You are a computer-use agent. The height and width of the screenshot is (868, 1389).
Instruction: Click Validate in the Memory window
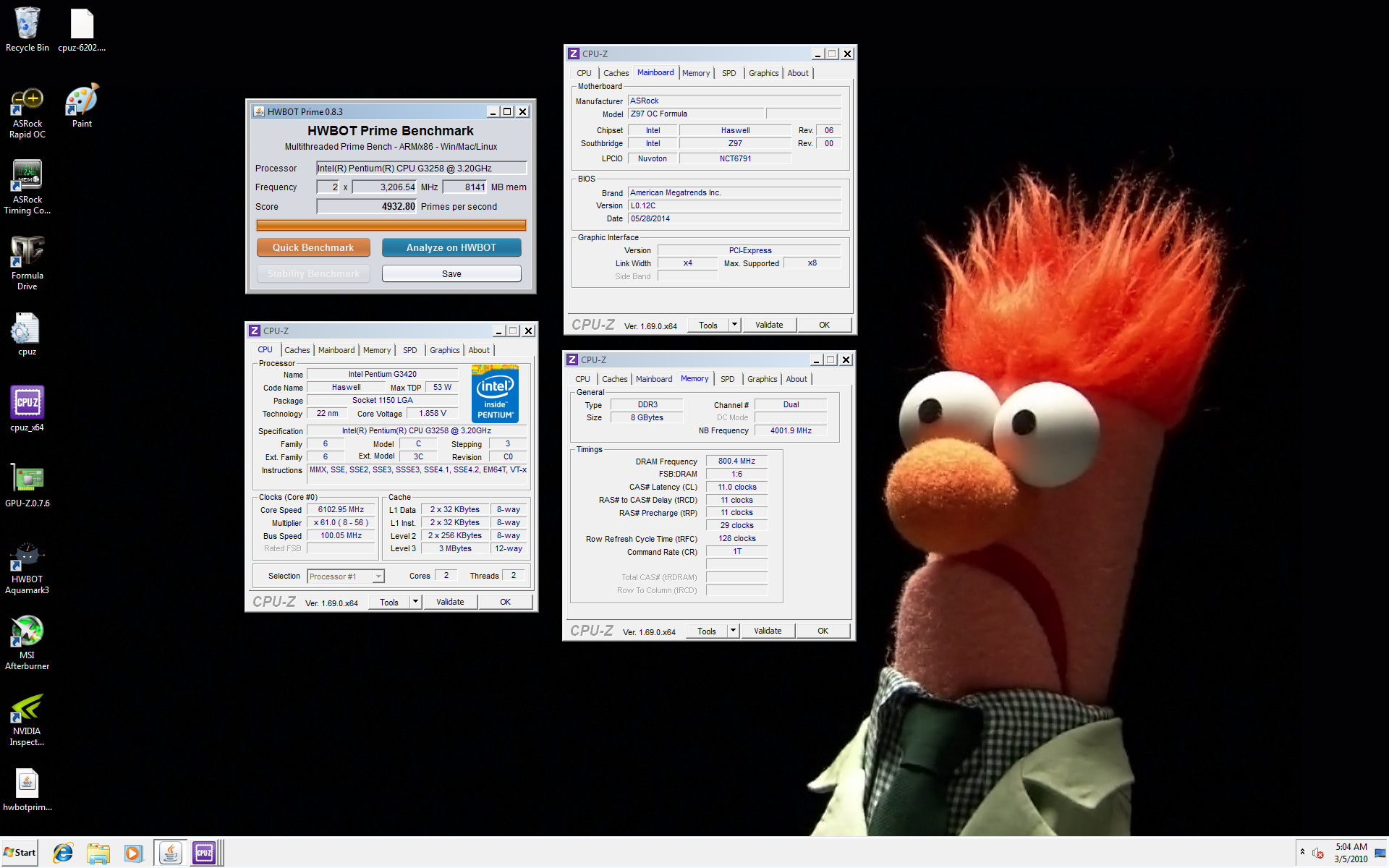click(x=768, y=631)
